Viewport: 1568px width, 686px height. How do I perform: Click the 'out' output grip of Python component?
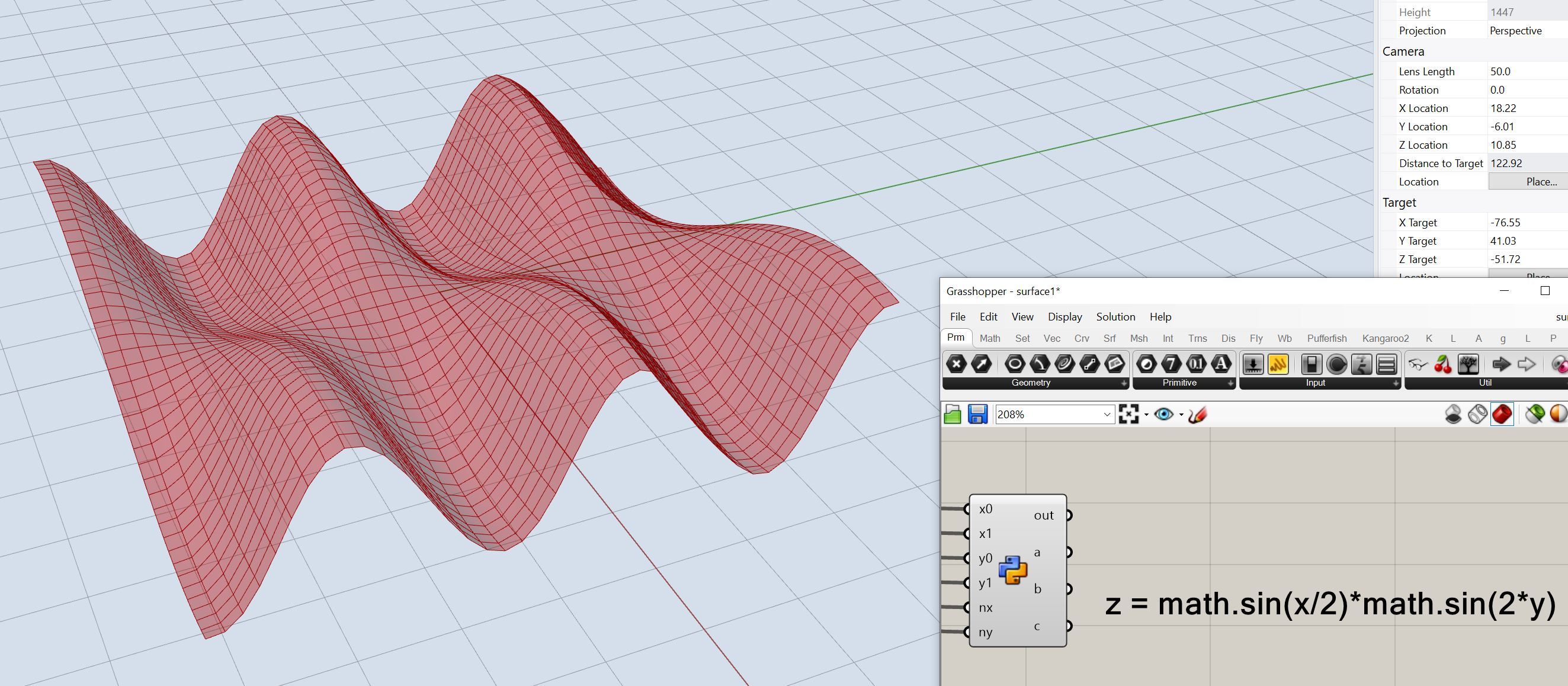tap(1069, 515)
